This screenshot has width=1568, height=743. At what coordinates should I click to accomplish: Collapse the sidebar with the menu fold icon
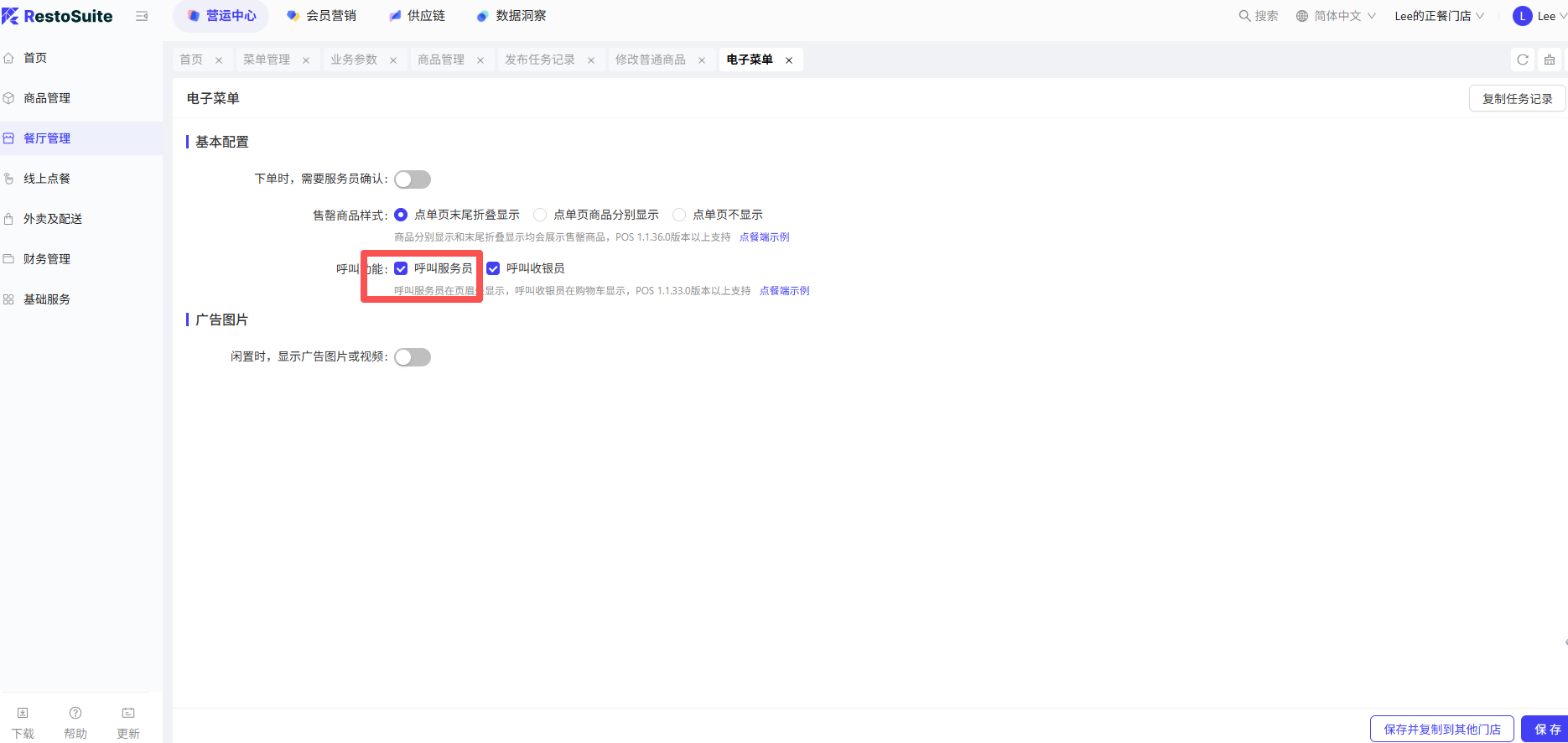142,16
